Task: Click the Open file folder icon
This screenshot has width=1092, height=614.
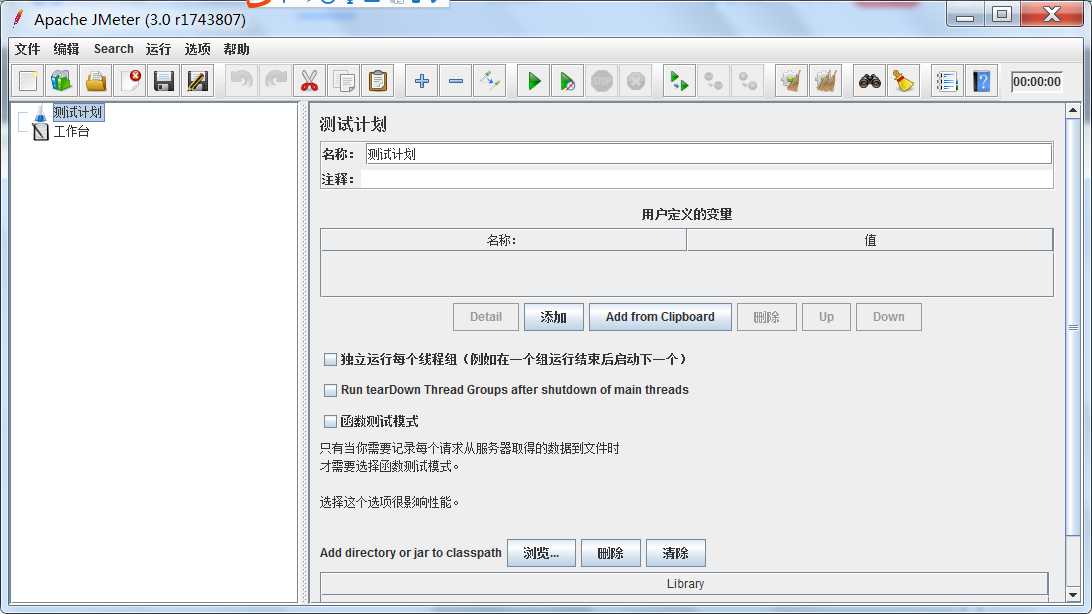Action: tap(95, 81)
